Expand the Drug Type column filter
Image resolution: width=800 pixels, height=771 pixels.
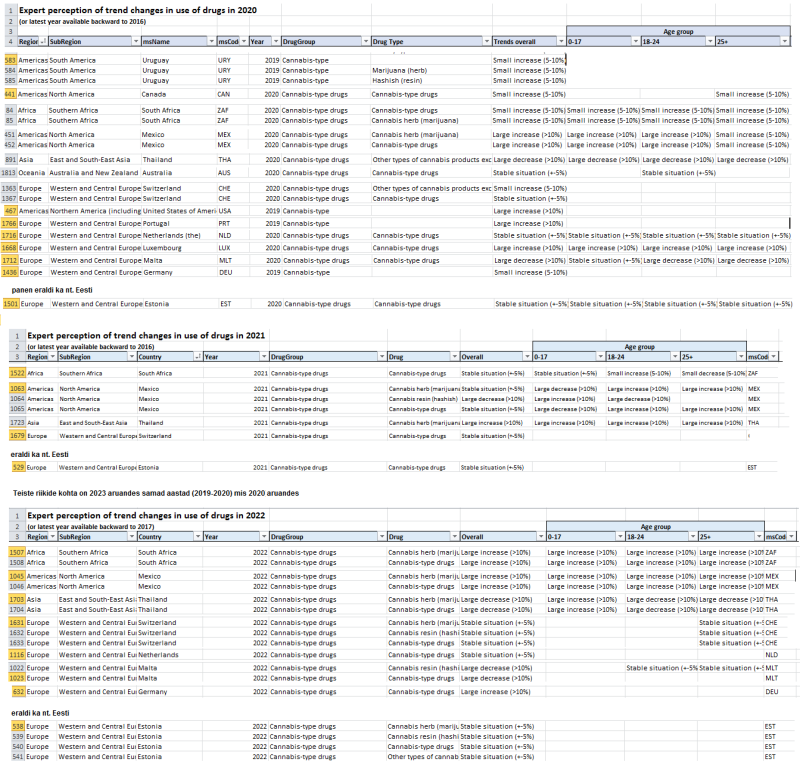click(486, 42)
